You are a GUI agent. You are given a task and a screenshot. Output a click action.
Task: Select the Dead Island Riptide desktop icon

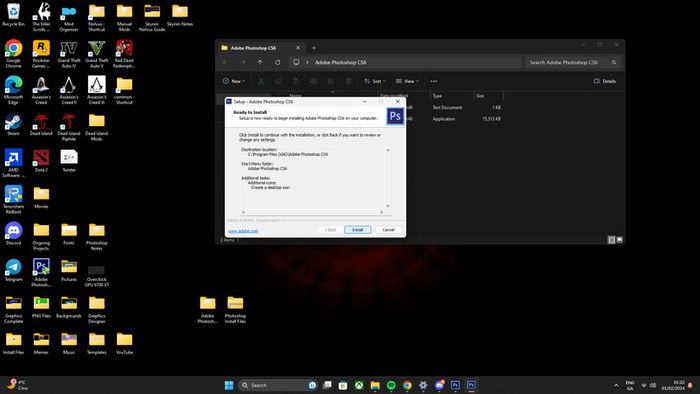click(x=69, y=127)
